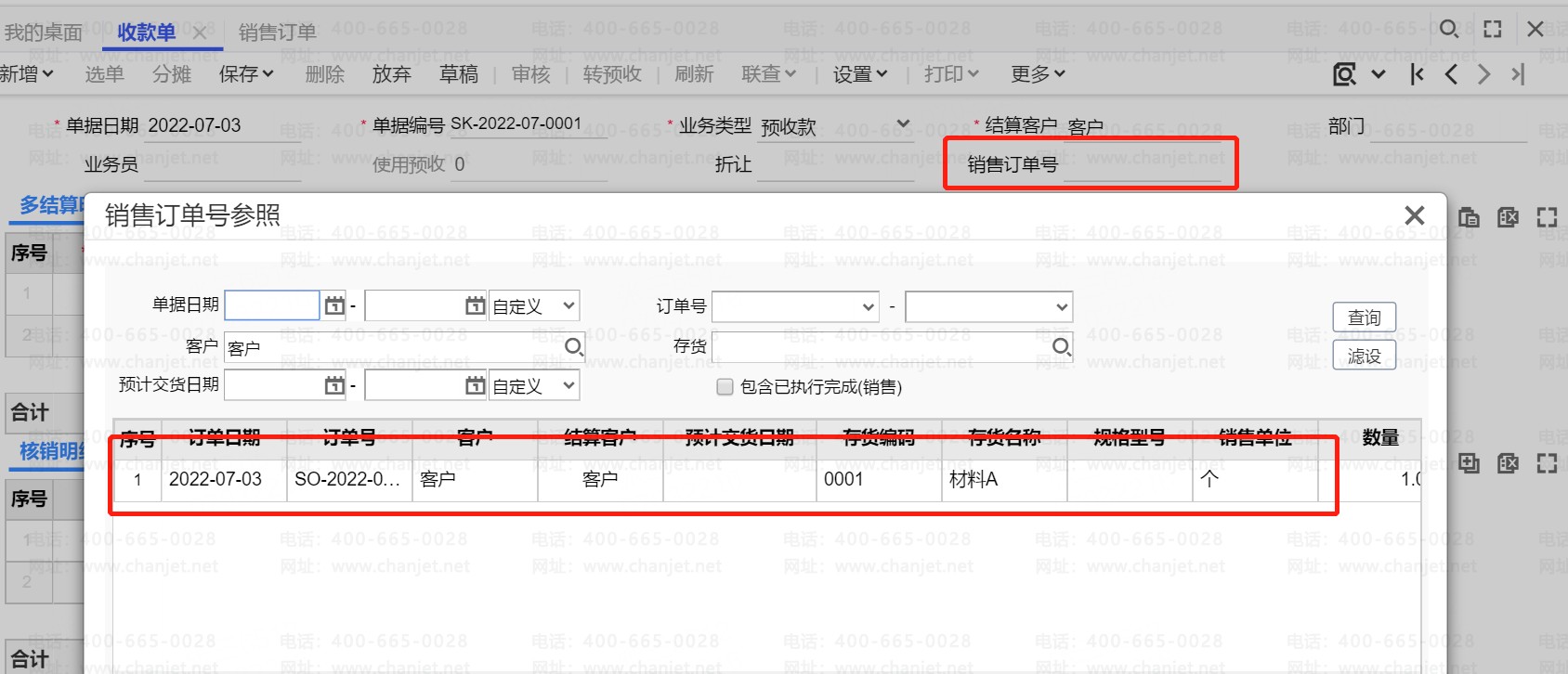Click 草稿 in the toolbar

pos(459,74)
